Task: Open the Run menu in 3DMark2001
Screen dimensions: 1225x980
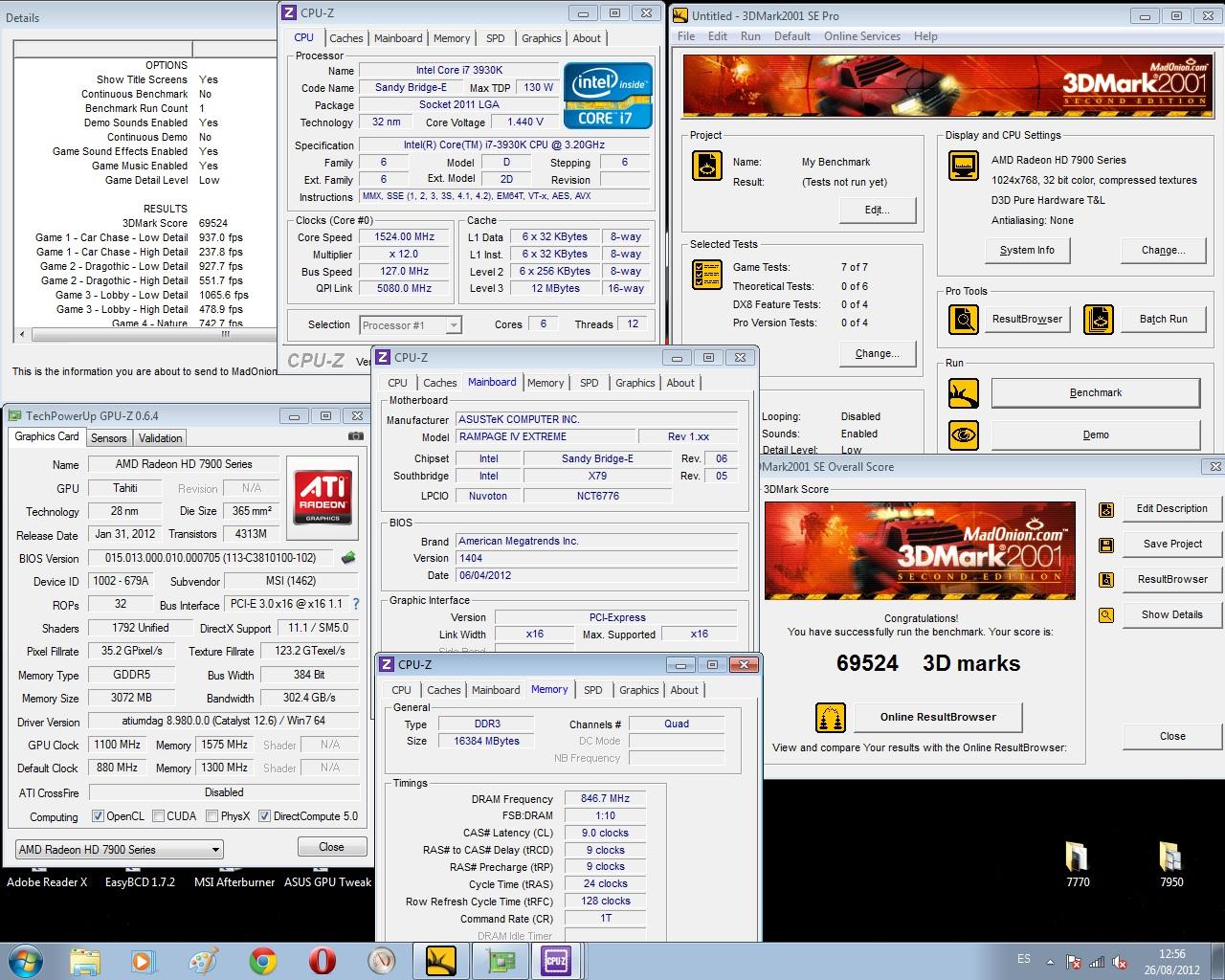Action: [x=750, y=36]
